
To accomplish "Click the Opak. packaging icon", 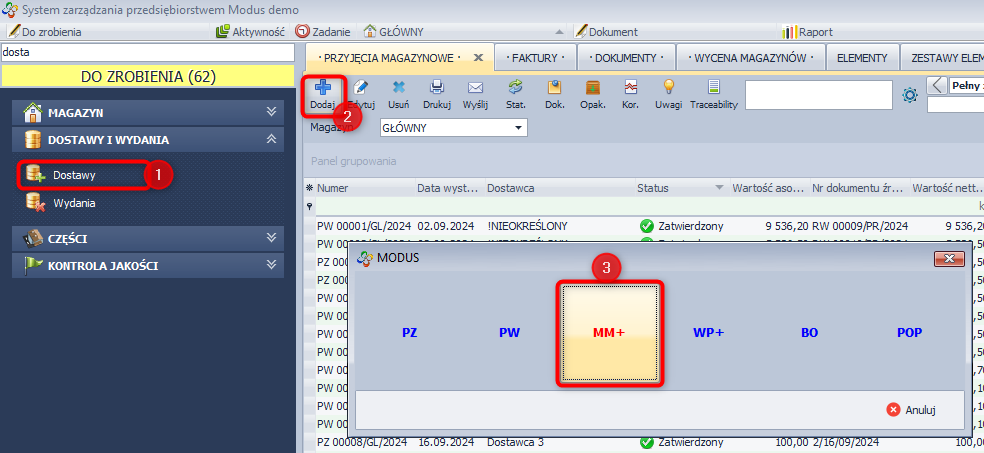I will tap(593, 89).
